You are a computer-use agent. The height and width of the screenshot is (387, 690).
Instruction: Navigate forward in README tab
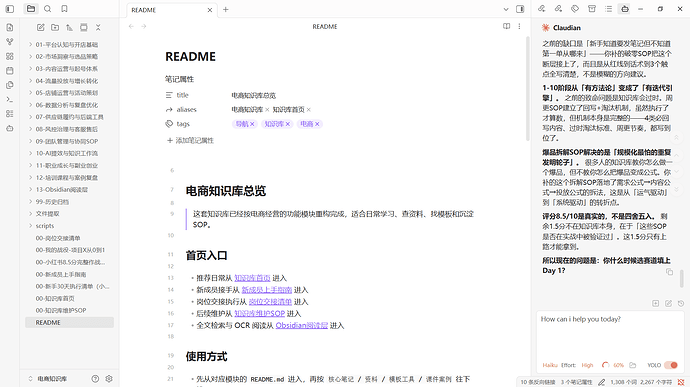143,26
